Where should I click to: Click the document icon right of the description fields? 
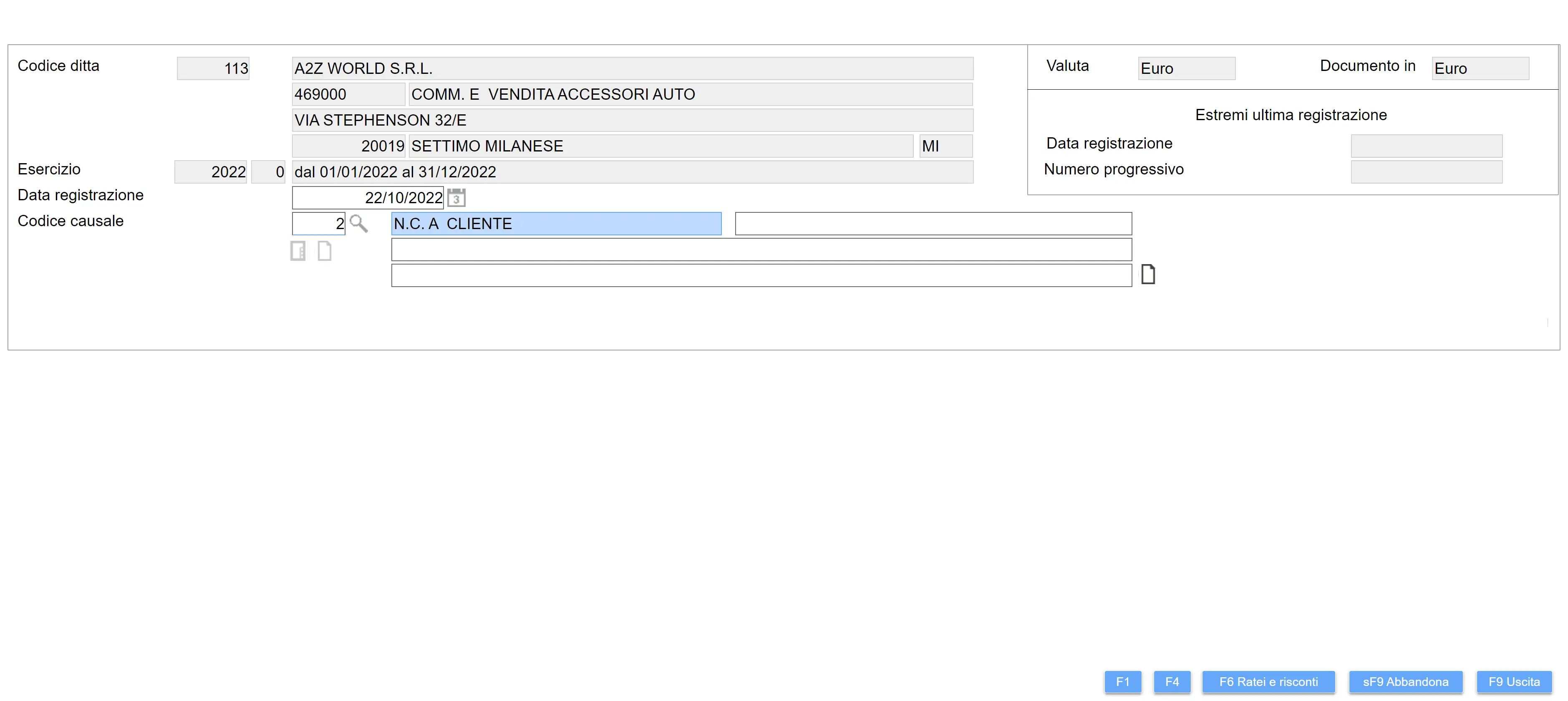[1147, 275]
